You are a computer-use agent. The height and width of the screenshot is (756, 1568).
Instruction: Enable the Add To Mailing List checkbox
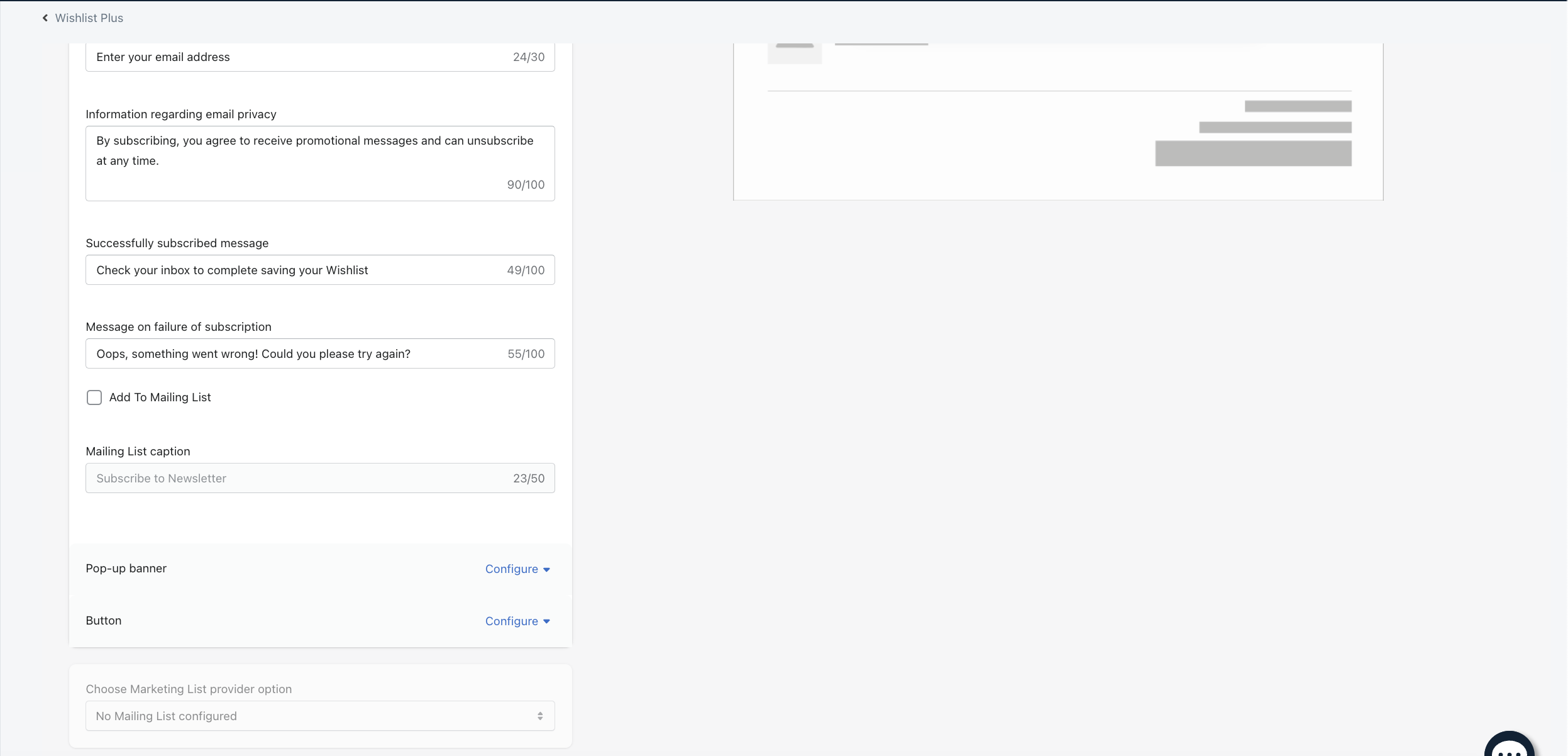(94, 397)
